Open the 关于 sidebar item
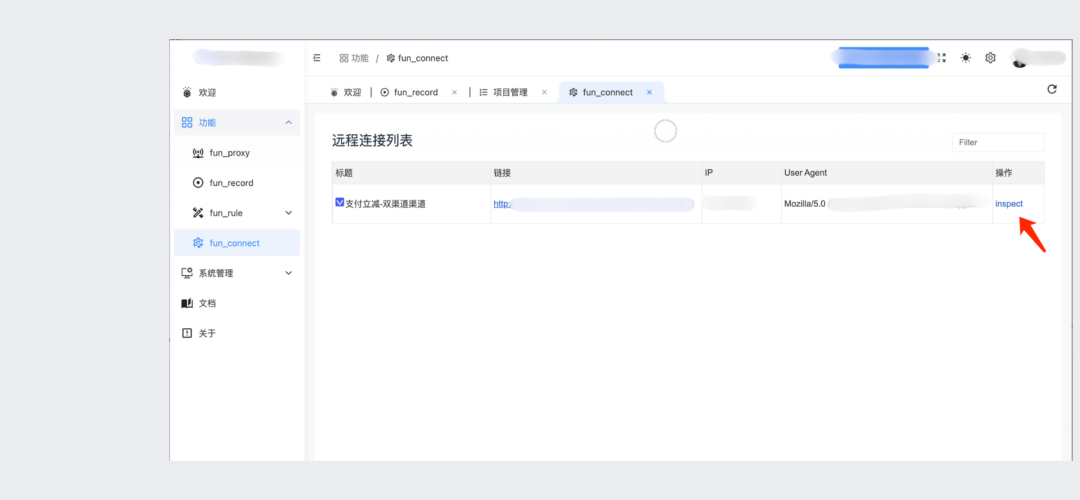Screen dimensions: 1080x500 point(207,333)
